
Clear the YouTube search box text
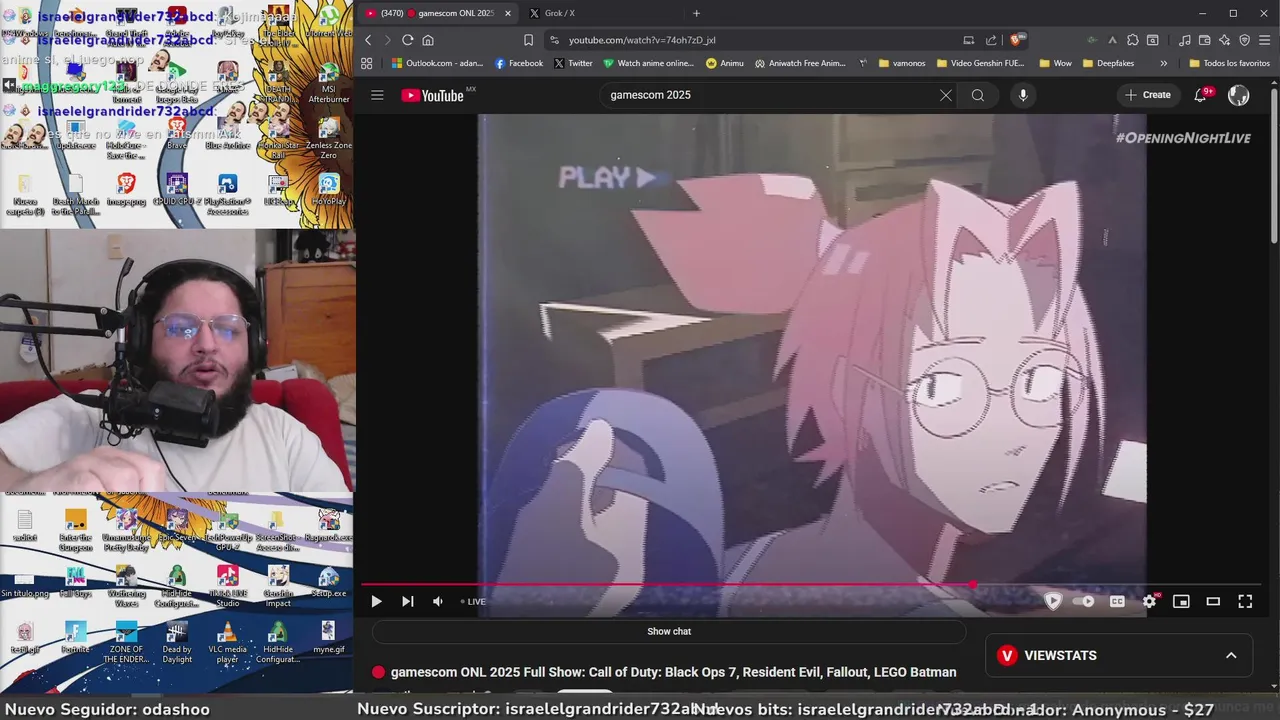946,95
